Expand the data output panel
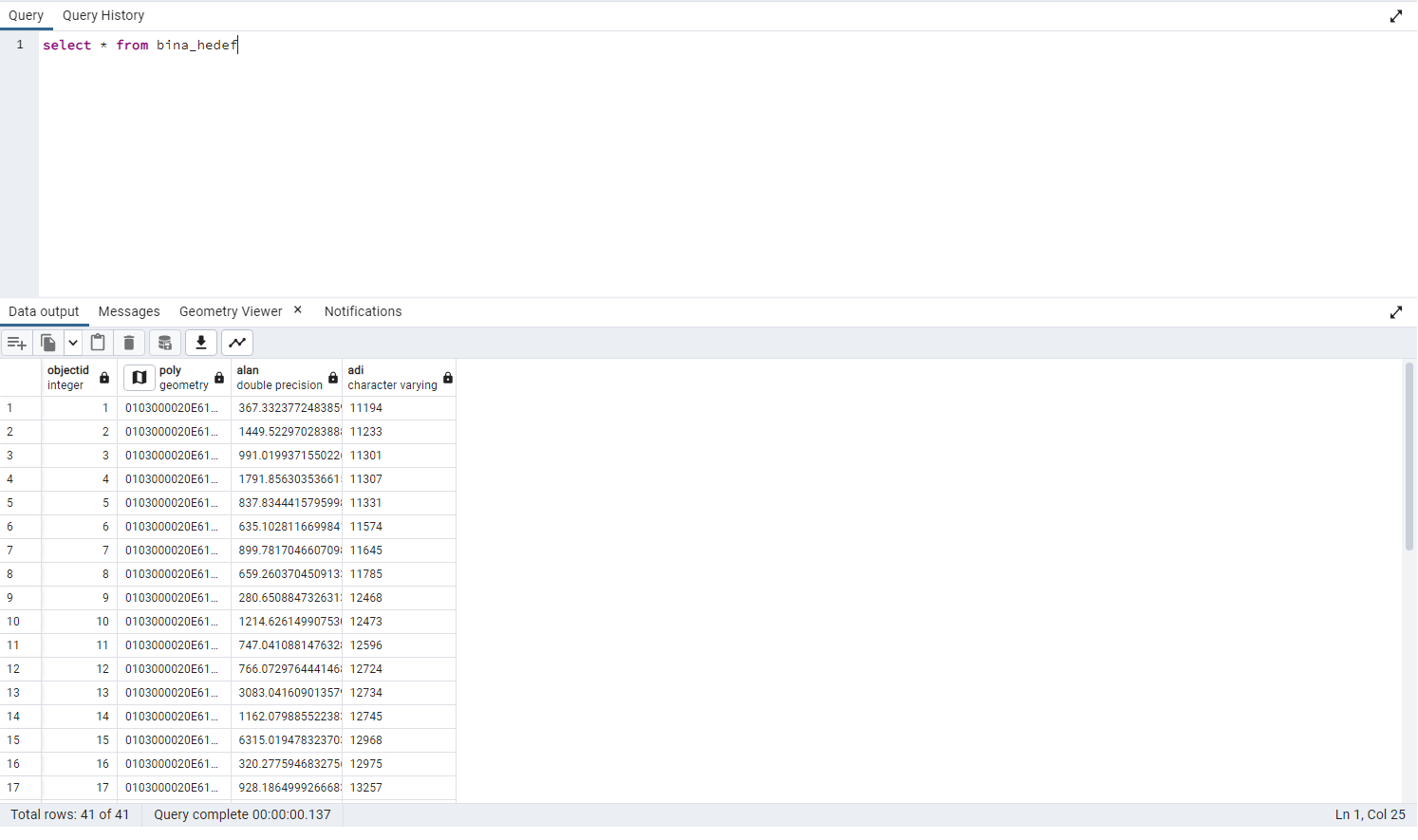Viewport: 1418px width, 840px height. (1396, 312)
